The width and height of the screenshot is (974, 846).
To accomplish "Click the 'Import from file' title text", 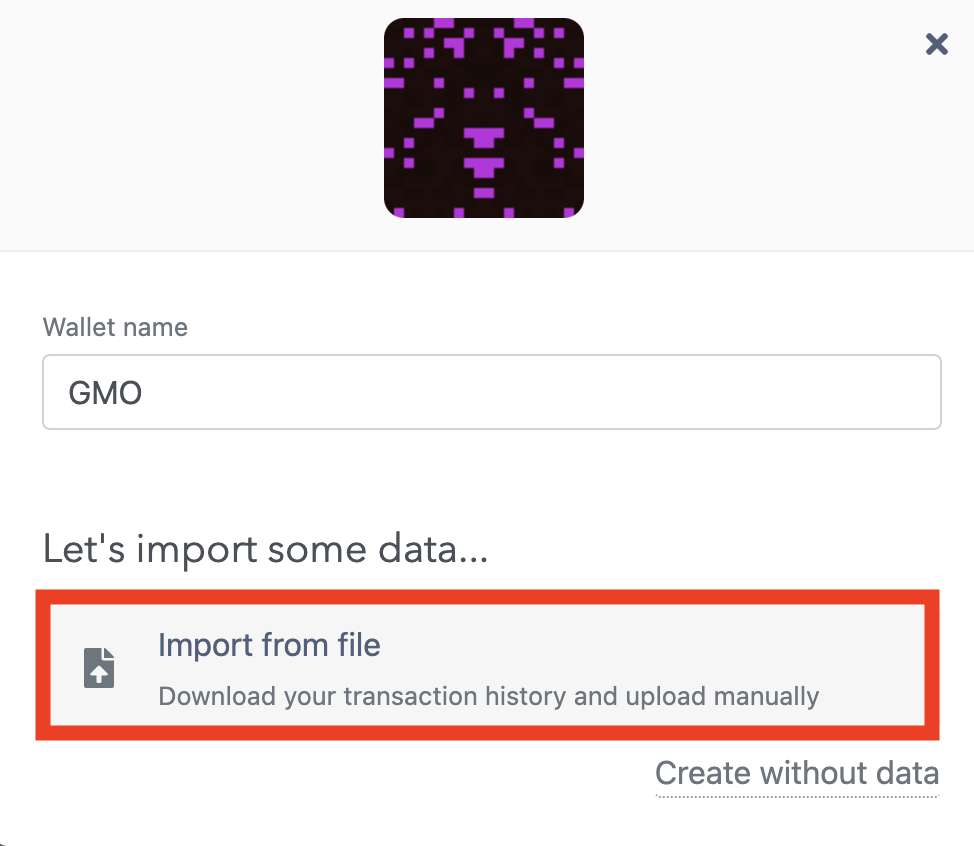I will click(269, 645).
